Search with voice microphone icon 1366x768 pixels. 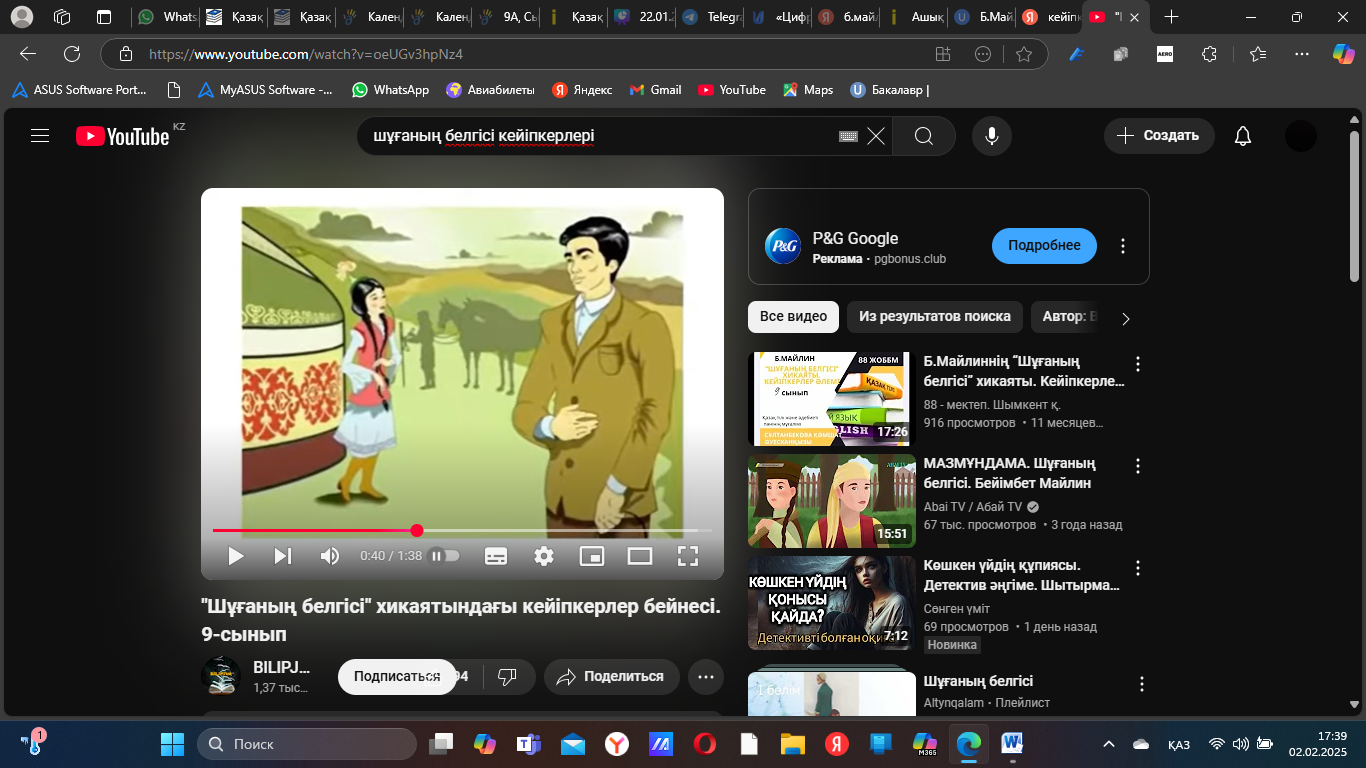point(991,136)
